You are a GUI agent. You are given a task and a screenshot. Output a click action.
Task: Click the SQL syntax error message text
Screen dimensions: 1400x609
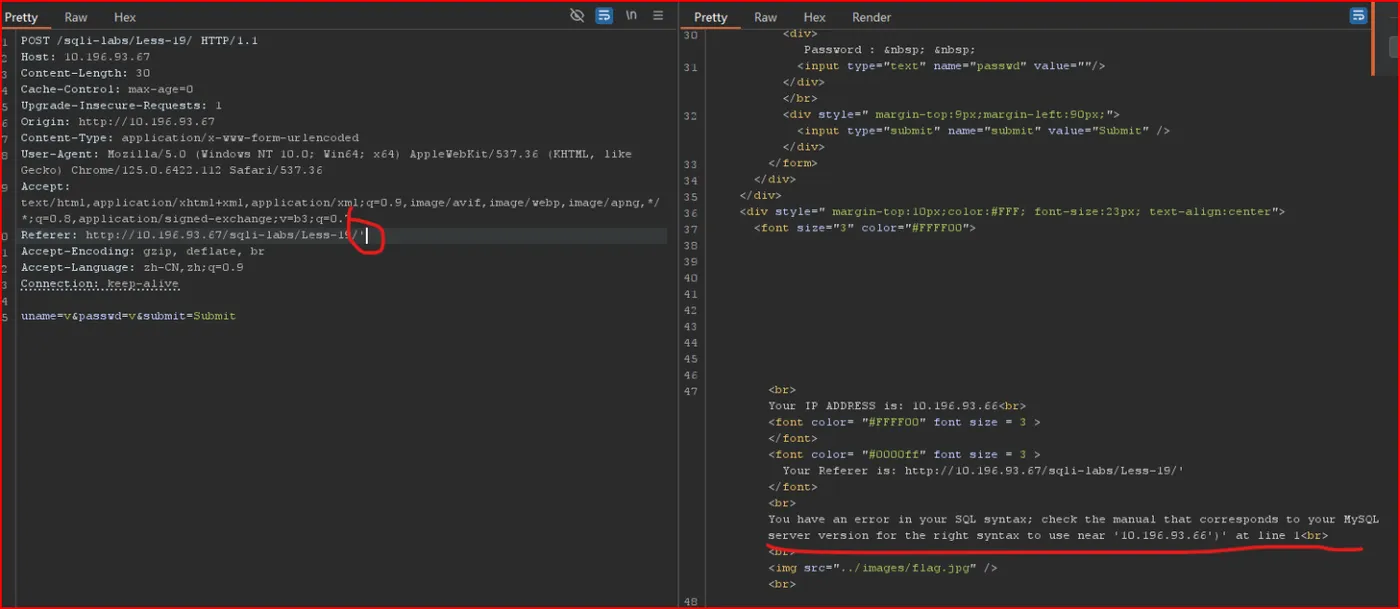1073,527
